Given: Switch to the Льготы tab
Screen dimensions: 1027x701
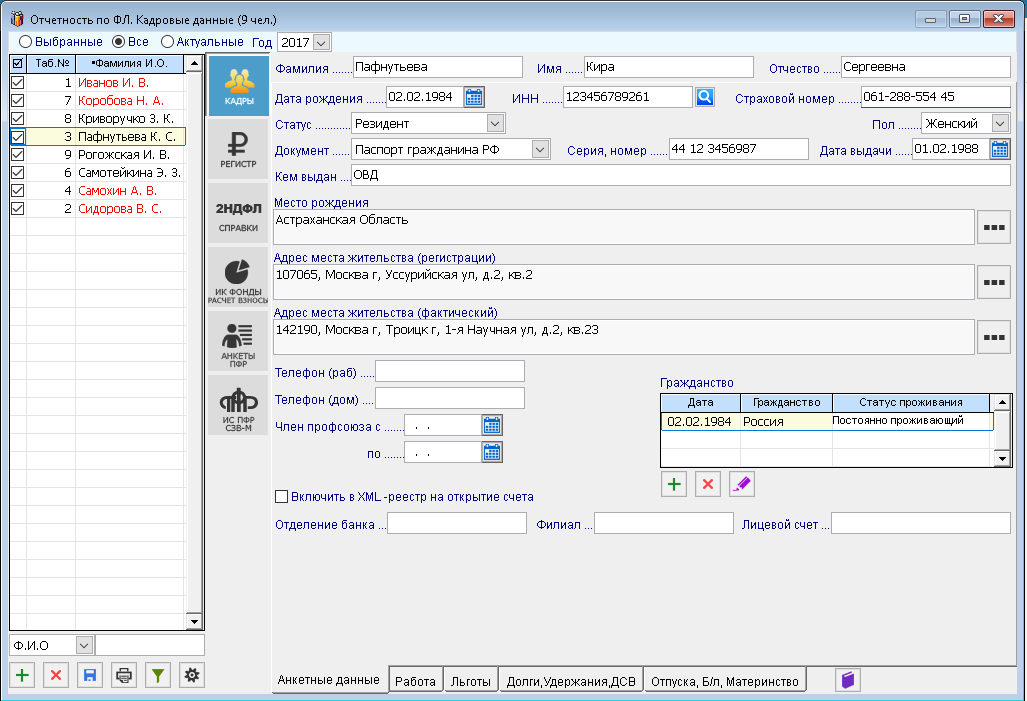Looking at the screenshot, I should point(470,681).
